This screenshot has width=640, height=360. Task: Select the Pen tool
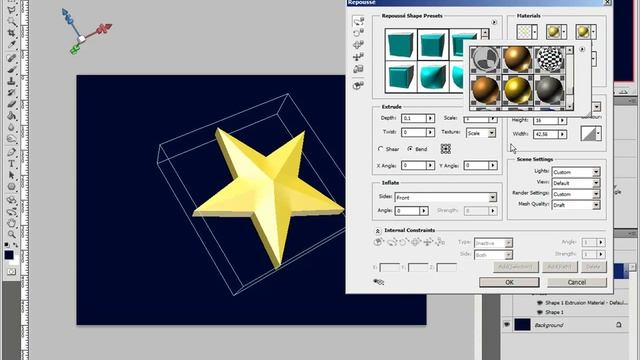(11, 153)
